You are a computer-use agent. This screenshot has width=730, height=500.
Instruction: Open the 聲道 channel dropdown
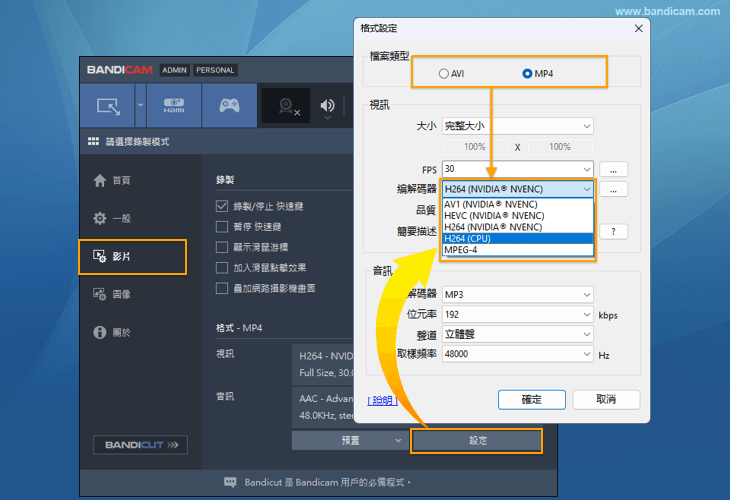tap(518, 334)
